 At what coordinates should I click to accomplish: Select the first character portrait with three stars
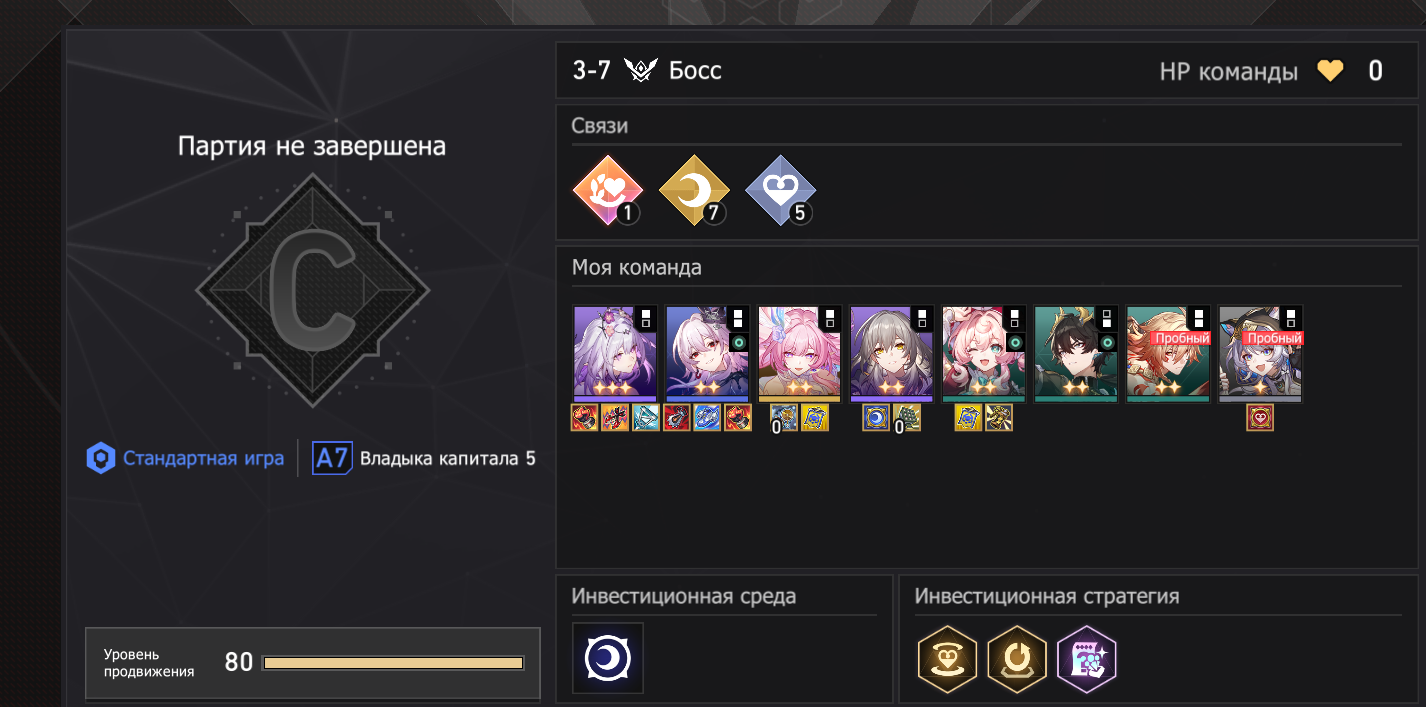pos(615,354)
